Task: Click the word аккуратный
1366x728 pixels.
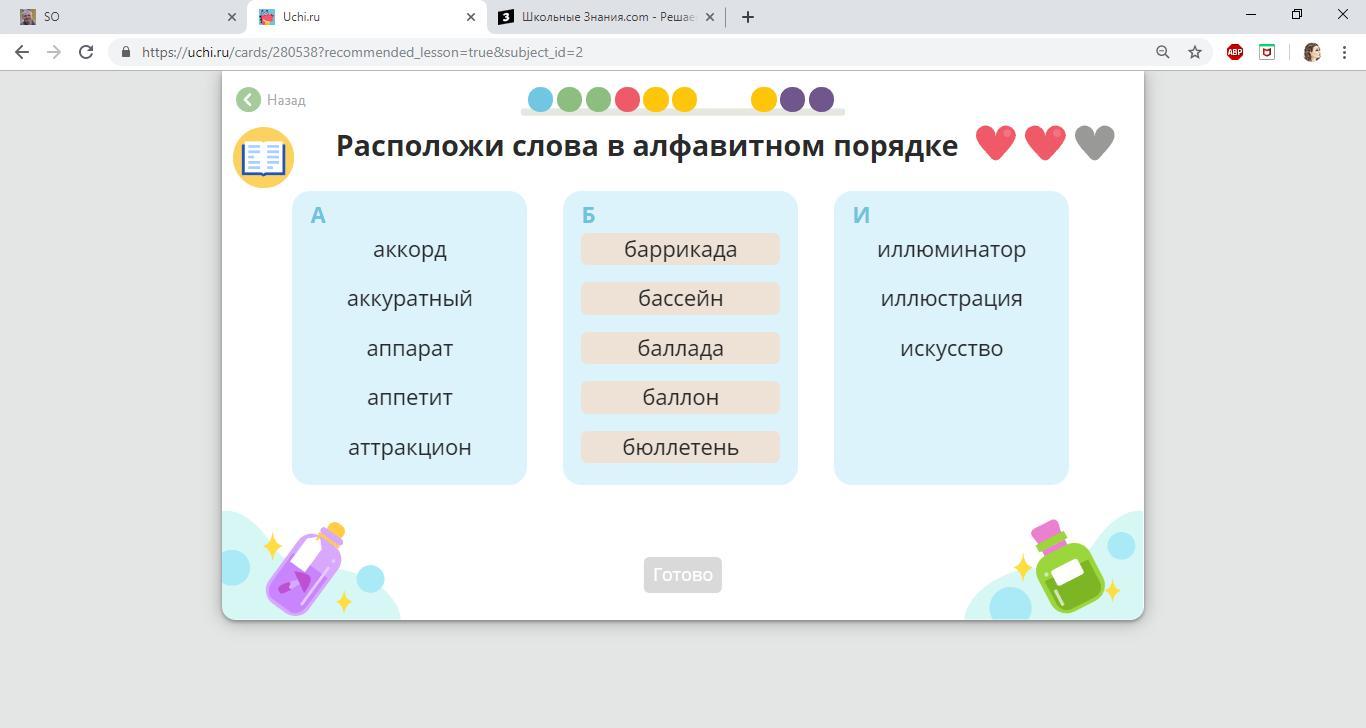Action: [x=410, y=299]
